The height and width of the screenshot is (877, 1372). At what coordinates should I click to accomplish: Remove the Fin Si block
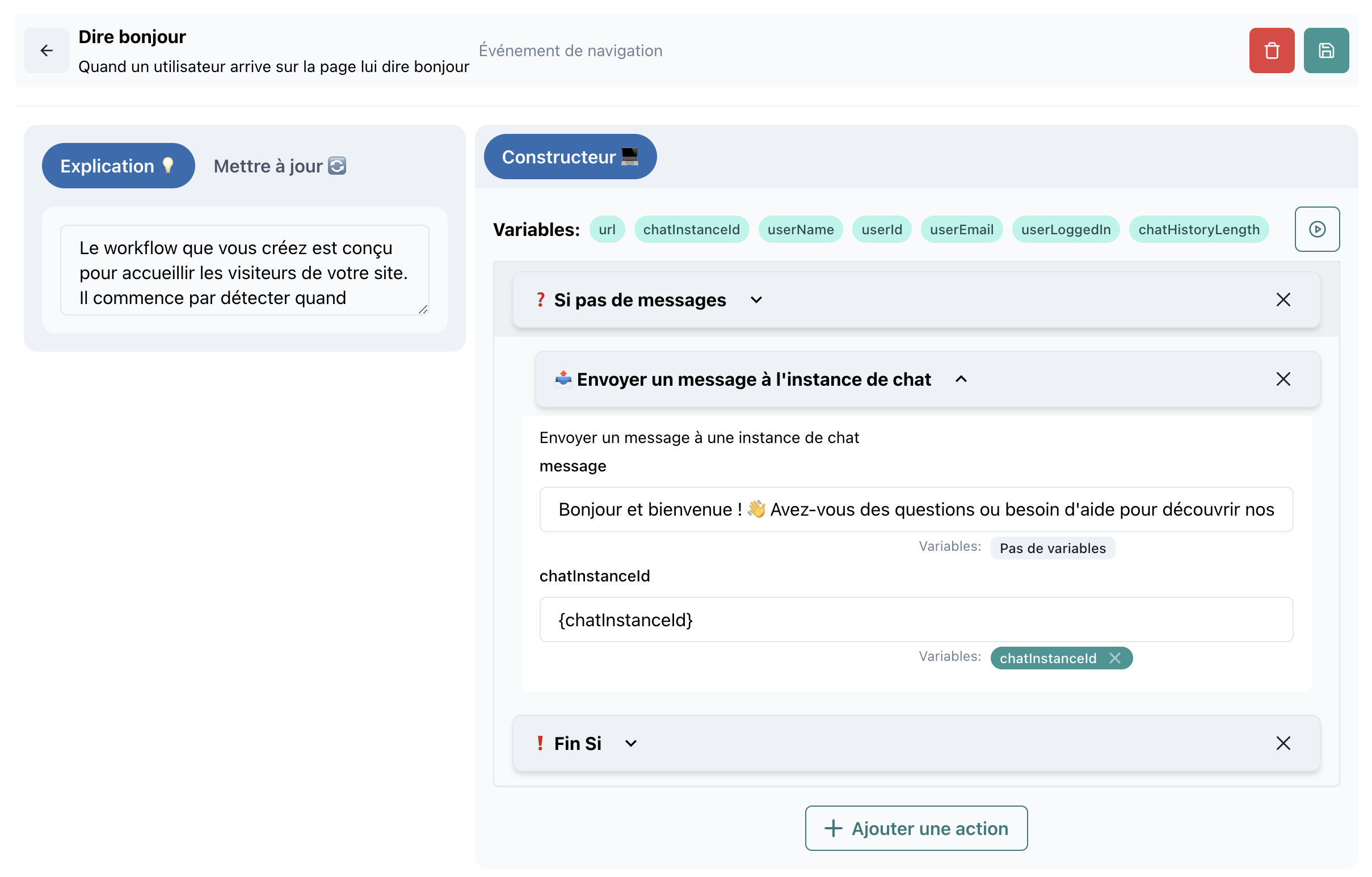1282,743
